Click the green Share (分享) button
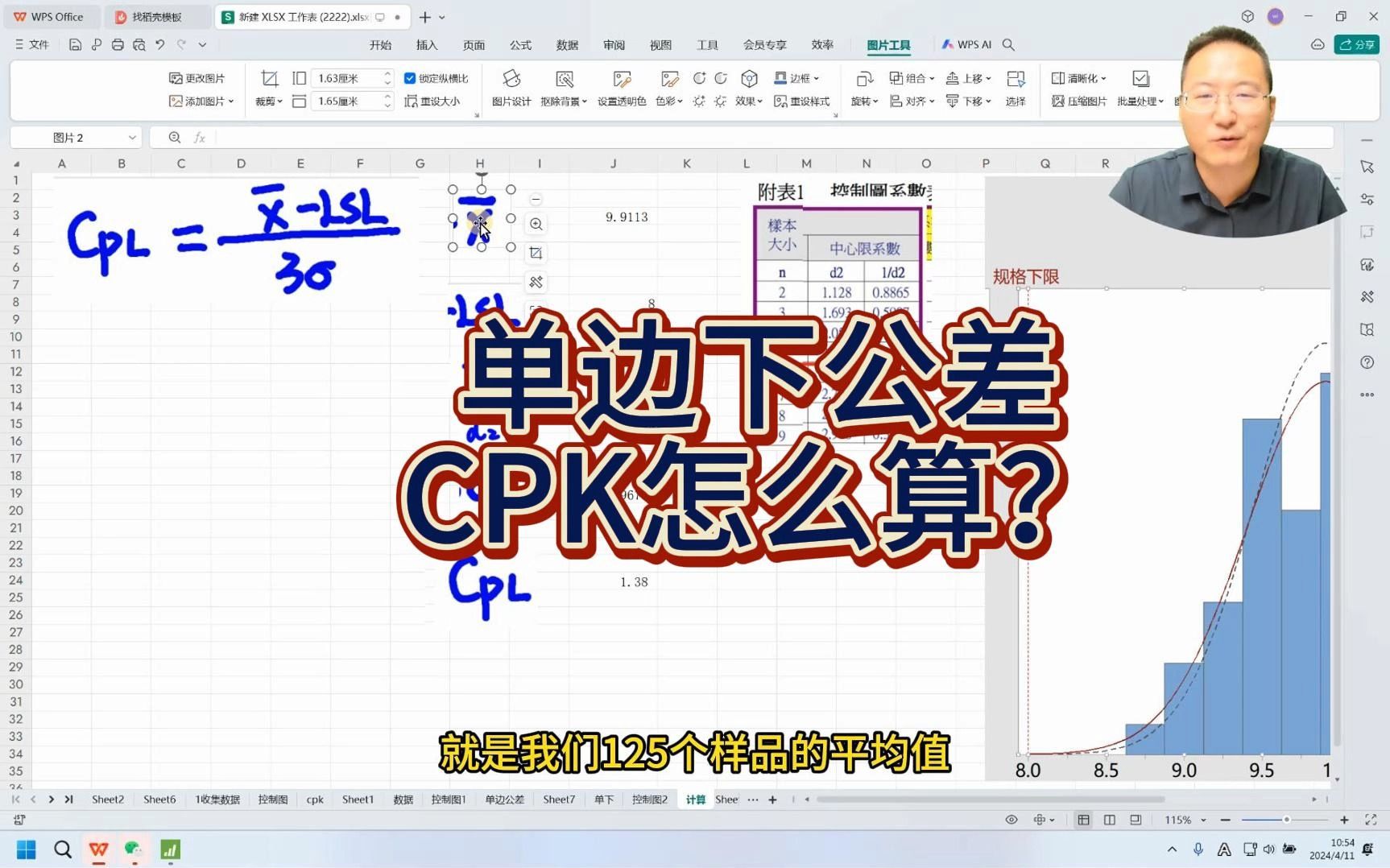This screenshot has height=868, width=1390. (1357, 45)
